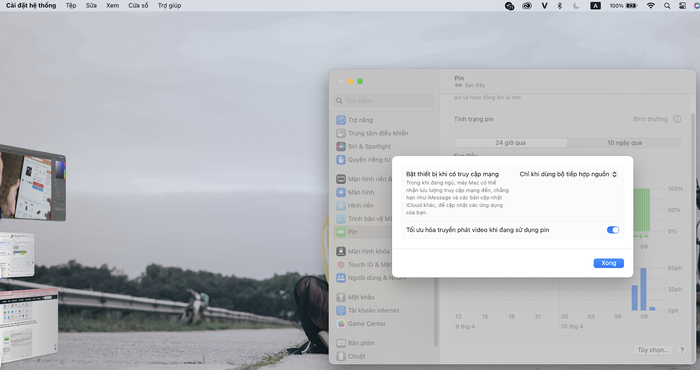The height and width of the screenshot is (370, 700).
Task: Click the Tình trạng pin info icon
Action: (677, 119)
